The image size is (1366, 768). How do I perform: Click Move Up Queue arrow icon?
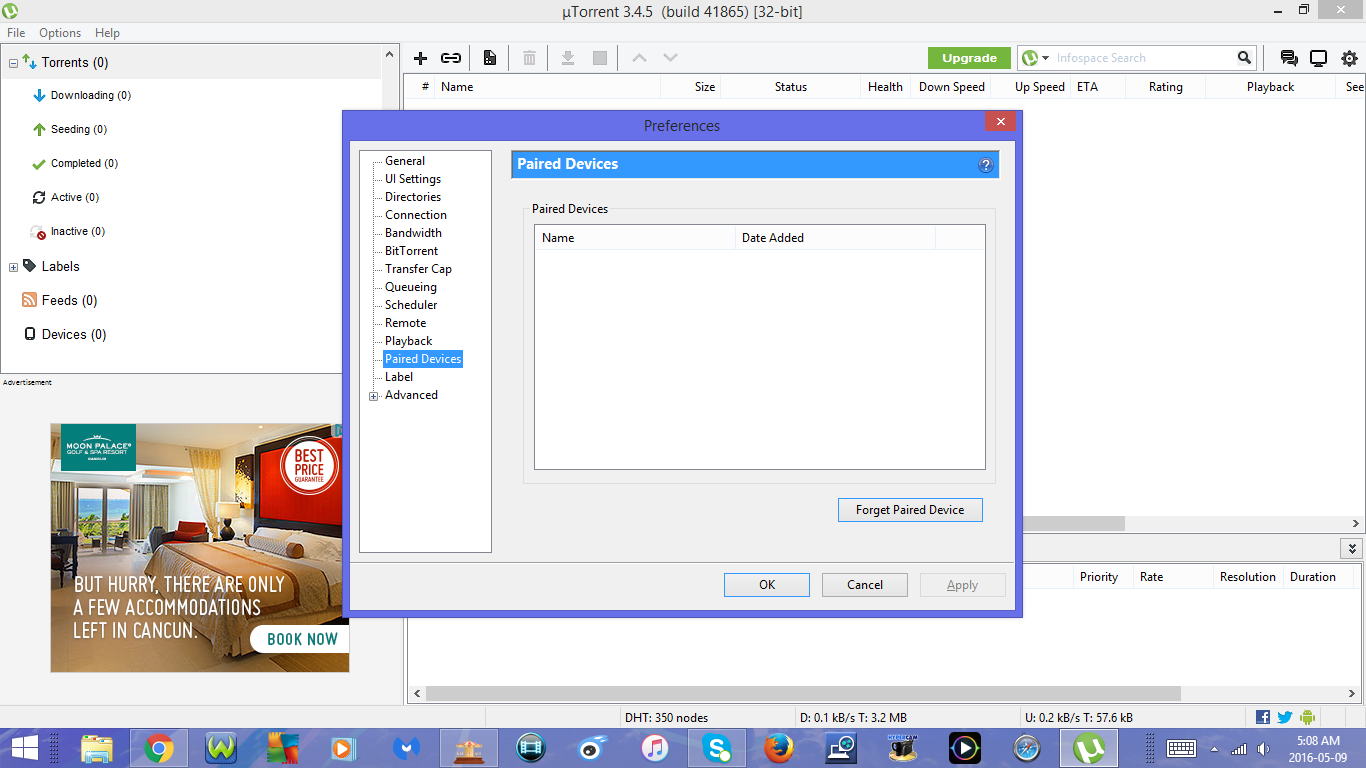[x=639, y=58]
